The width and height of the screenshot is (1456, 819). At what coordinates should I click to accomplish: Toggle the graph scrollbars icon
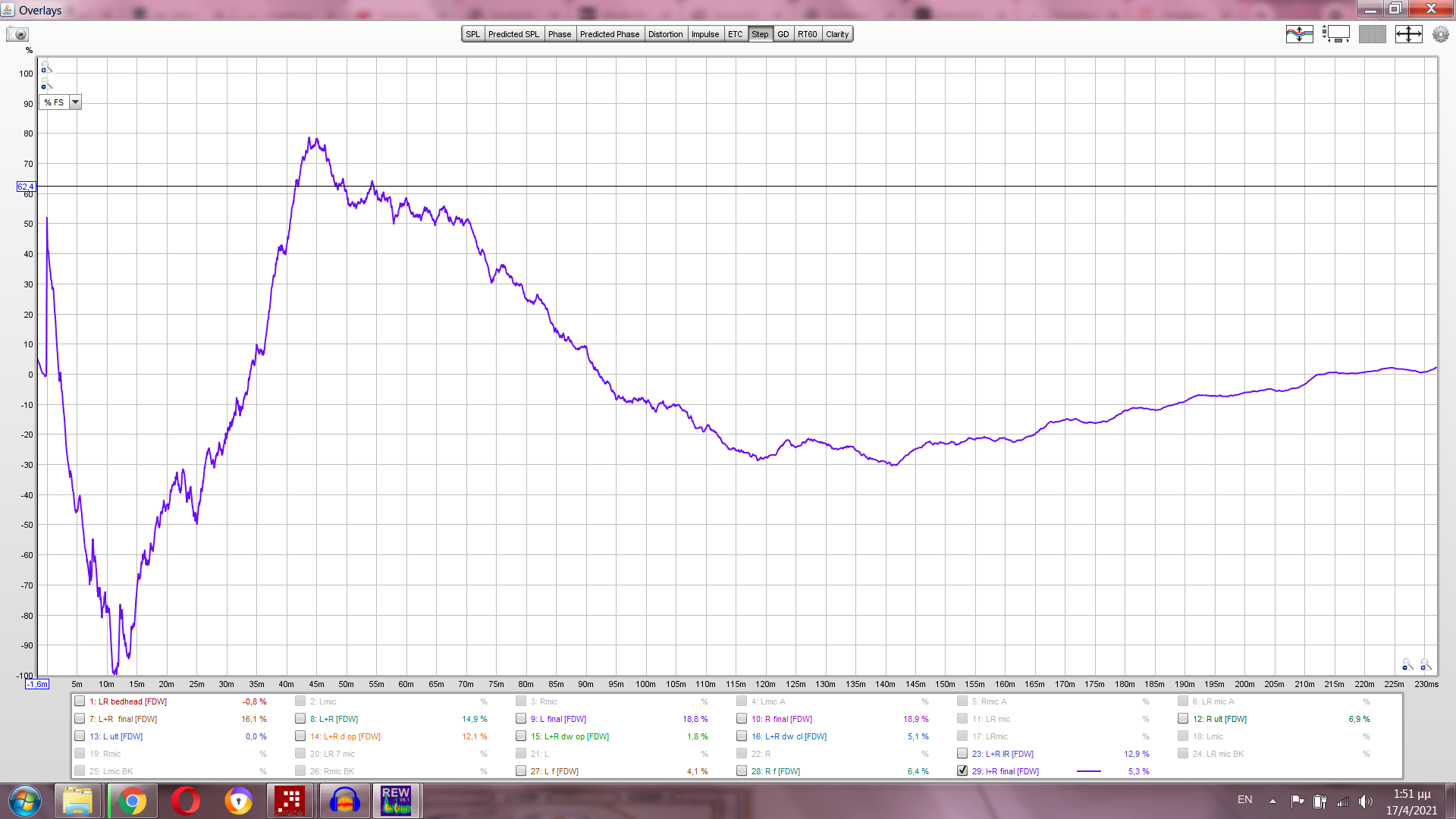click(x=1335, y=34)
